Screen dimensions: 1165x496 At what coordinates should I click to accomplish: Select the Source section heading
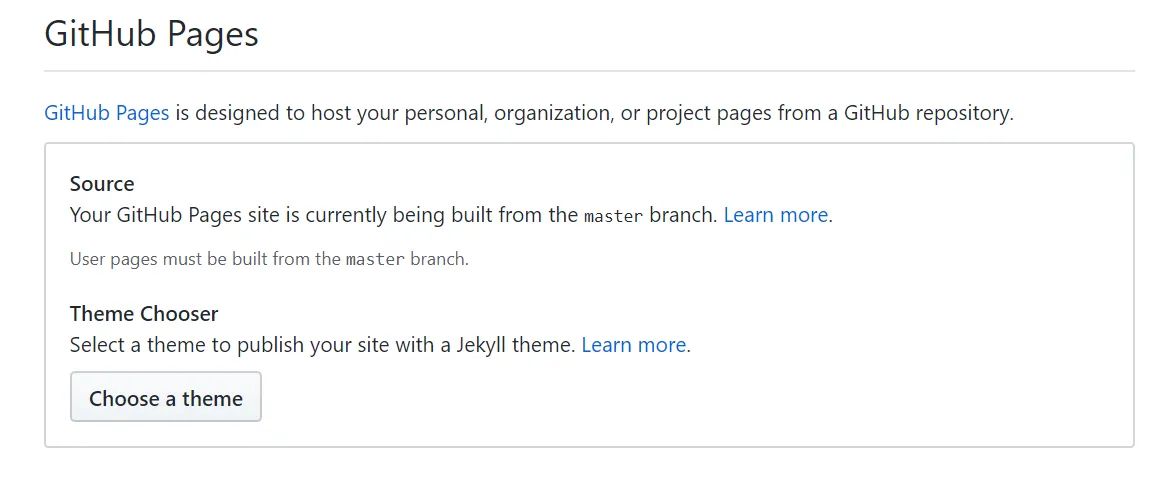pyautogui.click(x=102, y=184)
